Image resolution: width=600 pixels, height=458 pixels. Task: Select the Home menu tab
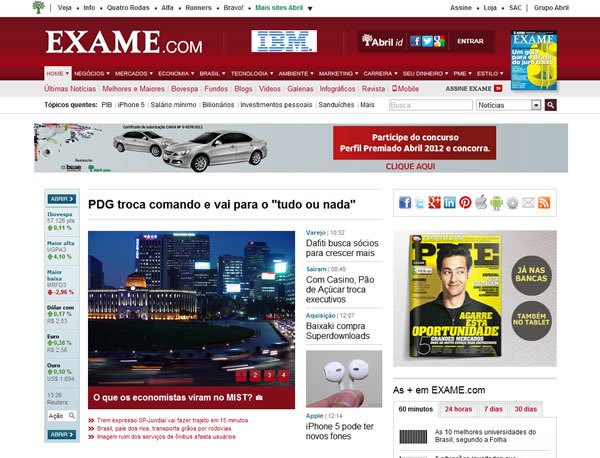[x=58, y=73]
